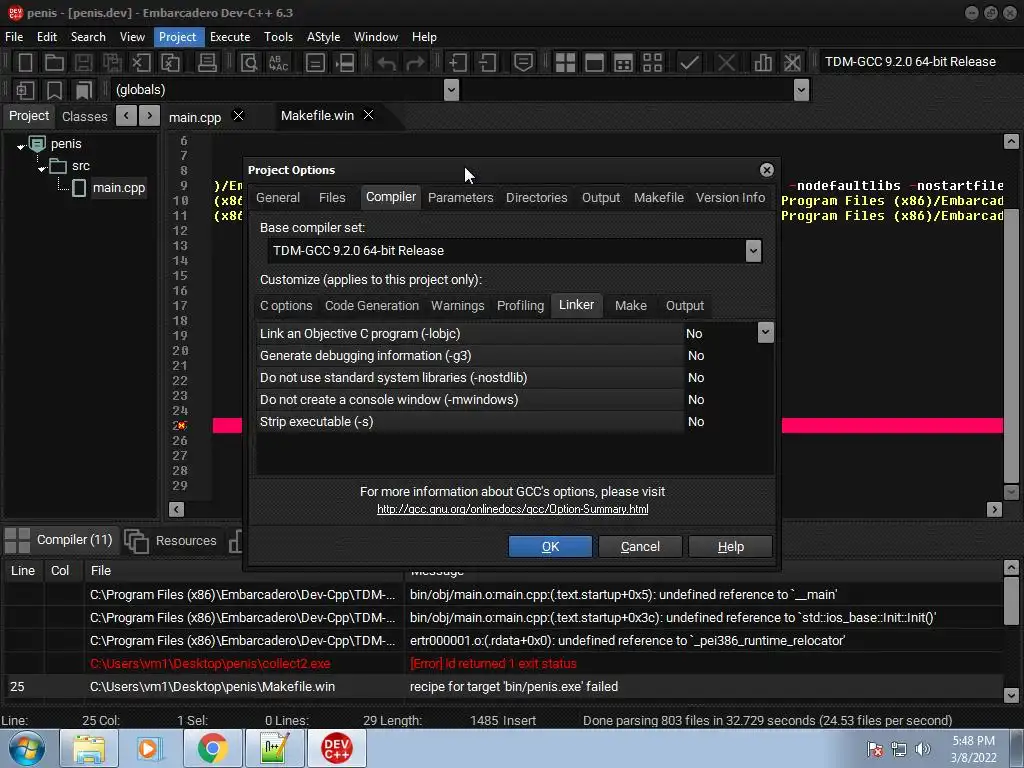Viewport: 1024px width, 768px height.
Task: Click the Print toolbar icon
Action: 207,63
